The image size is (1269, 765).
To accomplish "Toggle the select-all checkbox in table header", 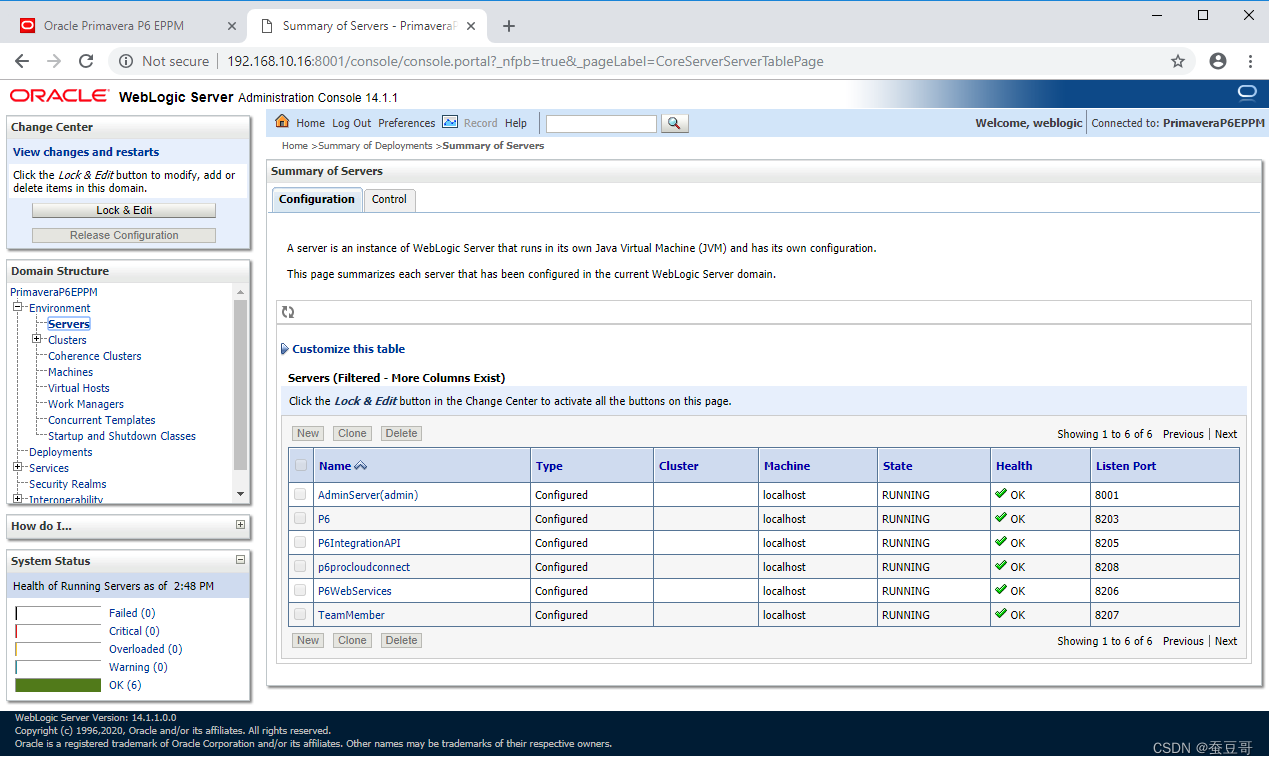I will [x=301, y=465].
